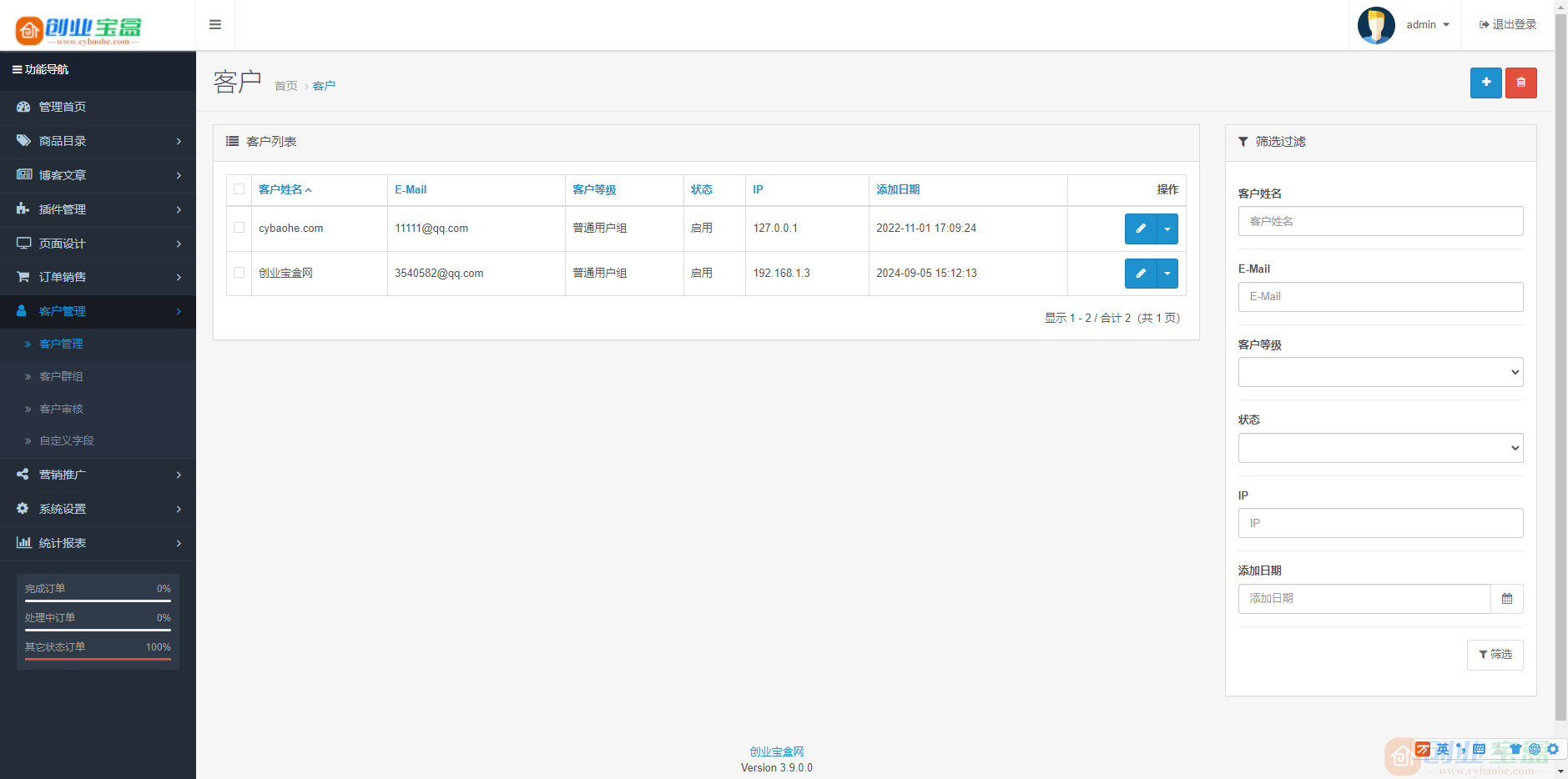1568x779 pixels.
Task: Click the admin avatar picture
Action: (1376, 25)
